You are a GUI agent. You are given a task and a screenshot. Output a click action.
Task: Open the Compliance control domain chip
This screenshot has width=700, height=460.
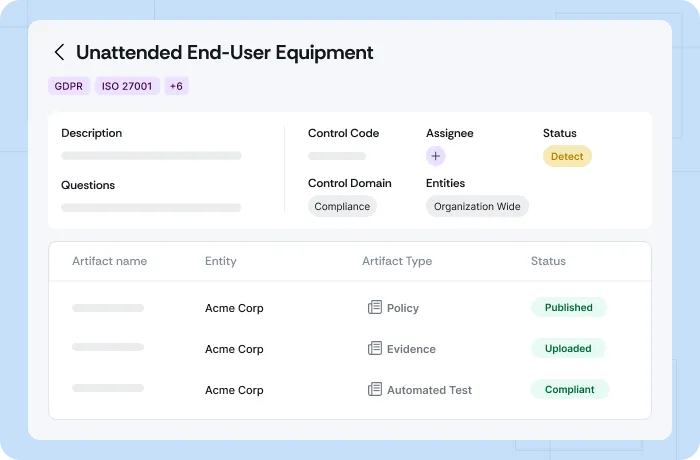(x=342, y=206)
